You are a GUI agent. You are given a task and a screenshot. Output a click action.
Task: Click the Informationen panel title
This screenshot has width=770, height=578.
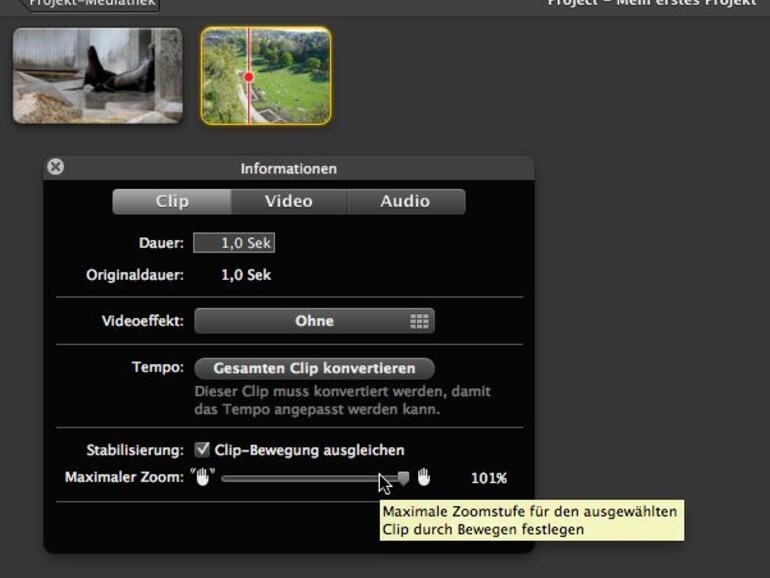coord(289,169)
